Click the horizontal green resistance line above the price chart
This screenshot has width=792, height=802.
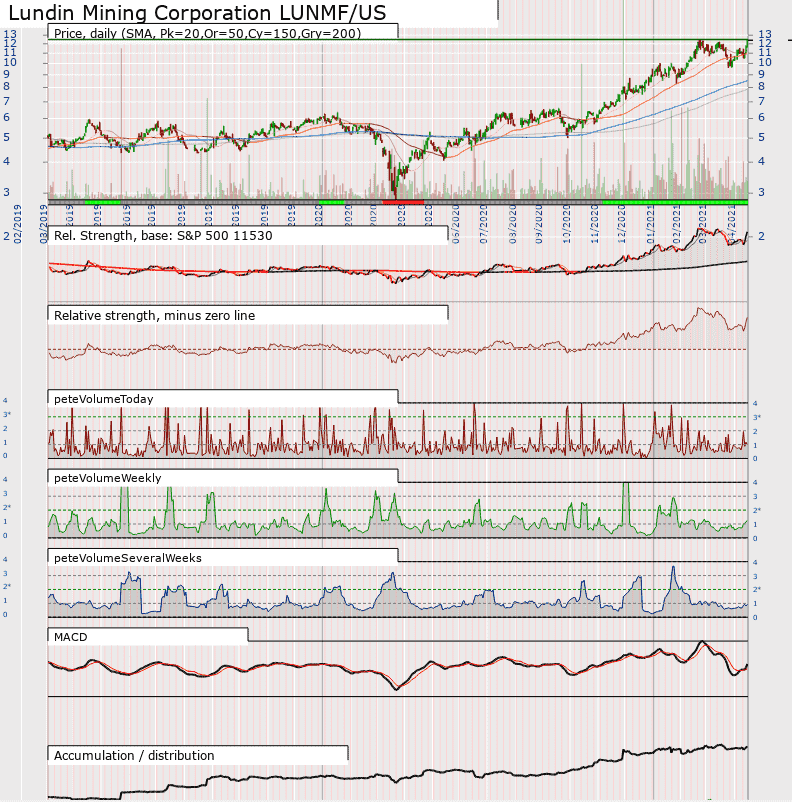pyautogui.click(x=398, y=39)
